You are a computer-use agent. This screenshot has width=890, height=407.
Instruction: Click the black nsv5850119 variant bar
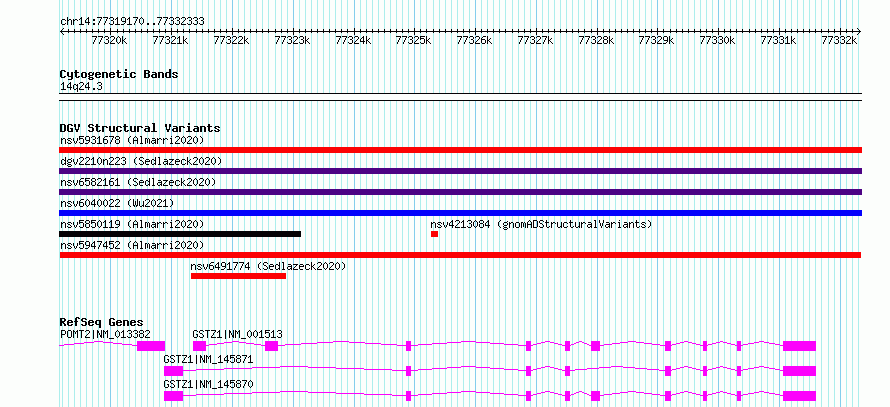point(180,234)
